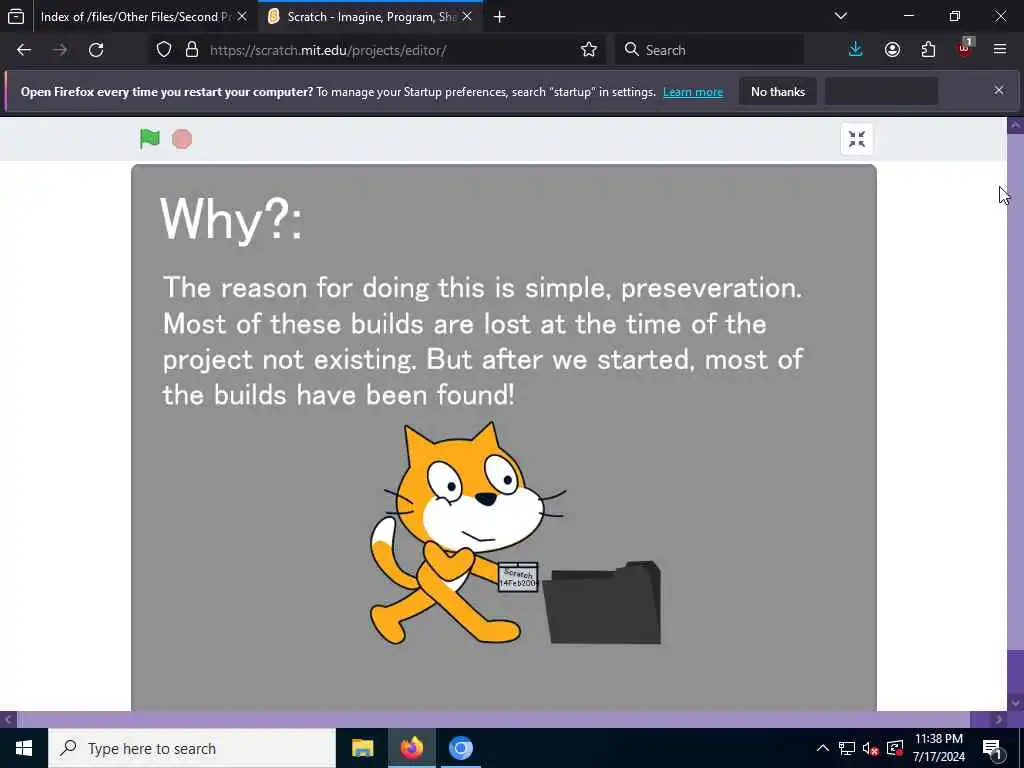1024x768 pixels.
Task: Click the horizontal scrollbar left arrow
Action: (x=8, y=720)
